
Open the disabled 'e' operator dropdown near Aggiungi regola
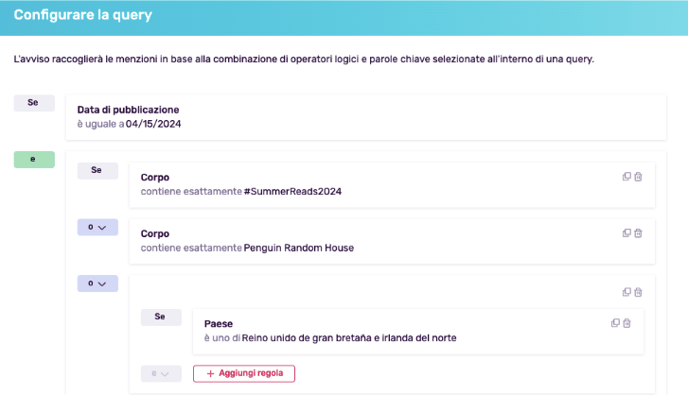click(161, 373)
